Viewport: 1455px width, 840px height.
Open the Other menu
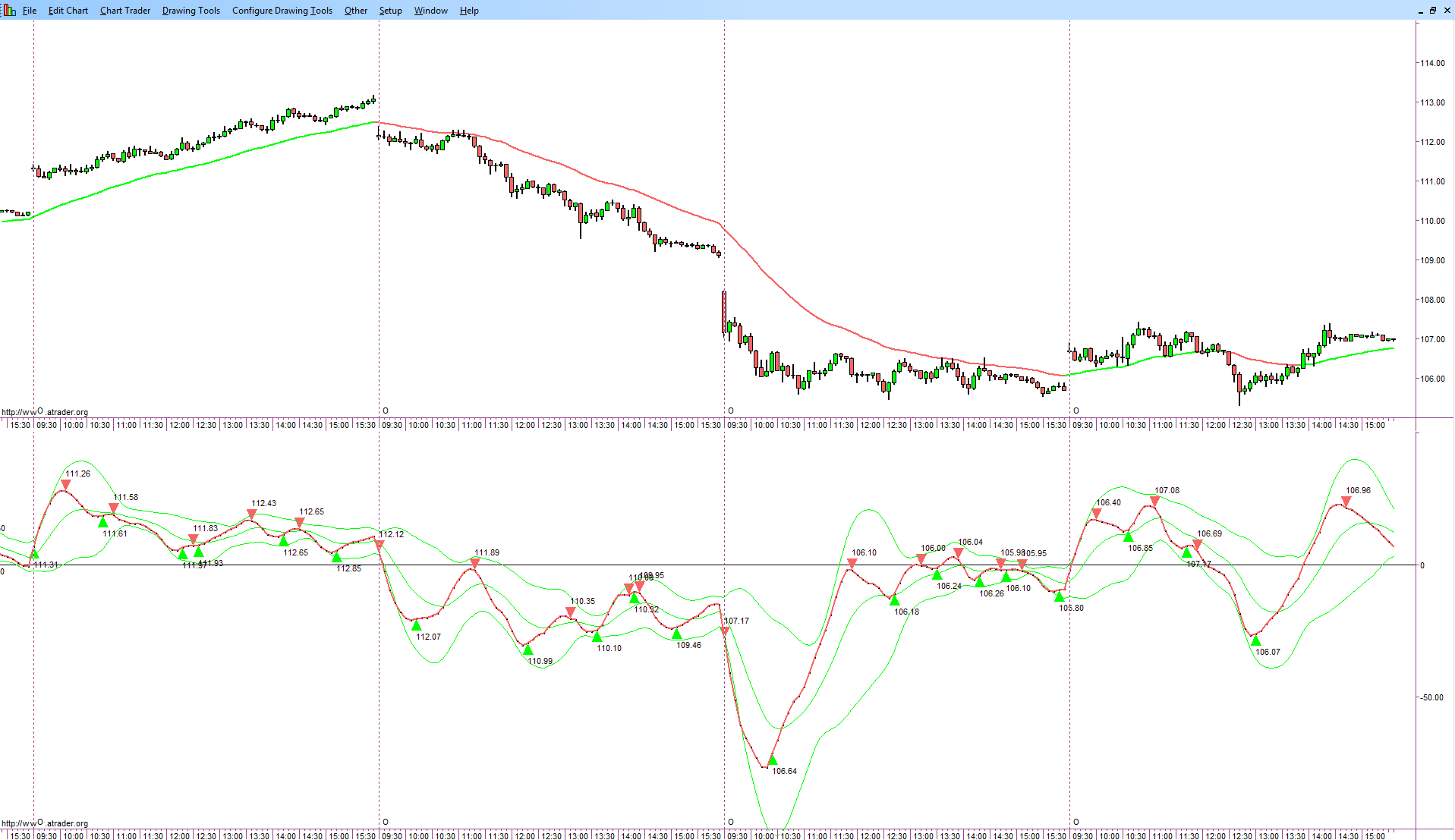click(x=356, y=11)
